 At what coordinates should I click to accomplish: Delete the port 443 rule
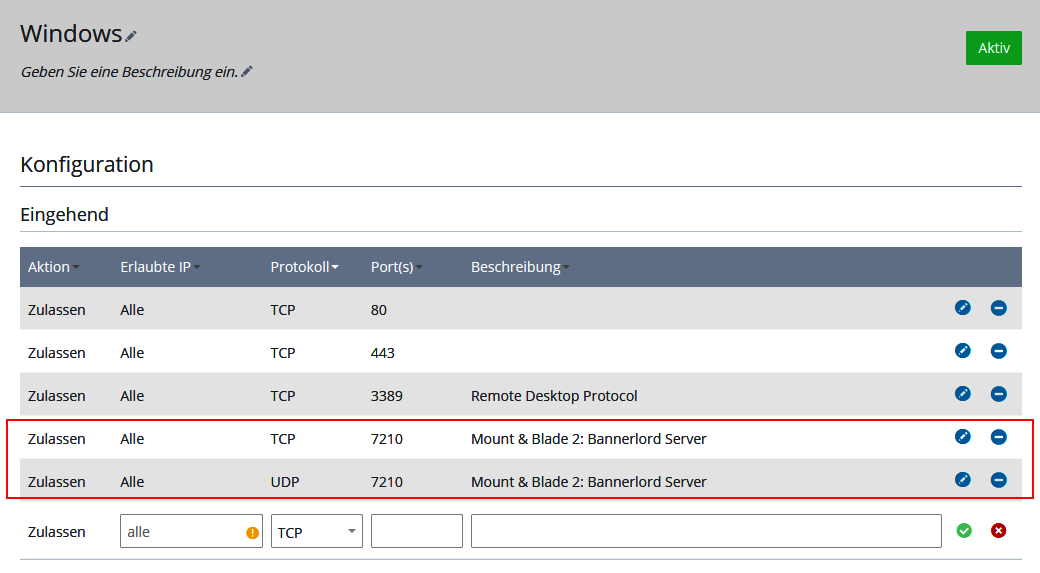pos(998,351)
